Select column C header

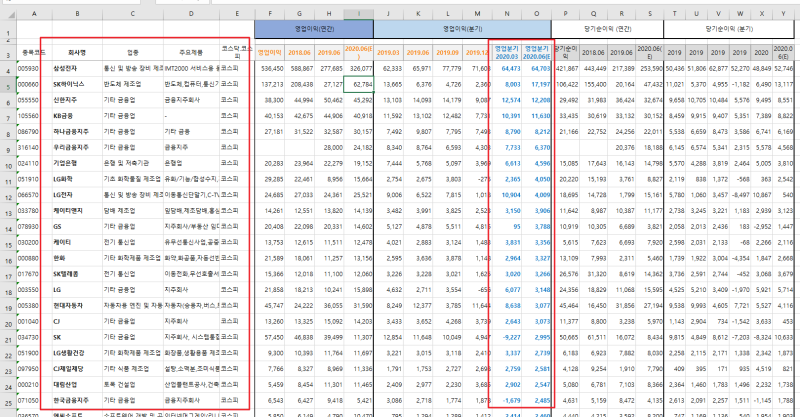[x=133, y=14]
